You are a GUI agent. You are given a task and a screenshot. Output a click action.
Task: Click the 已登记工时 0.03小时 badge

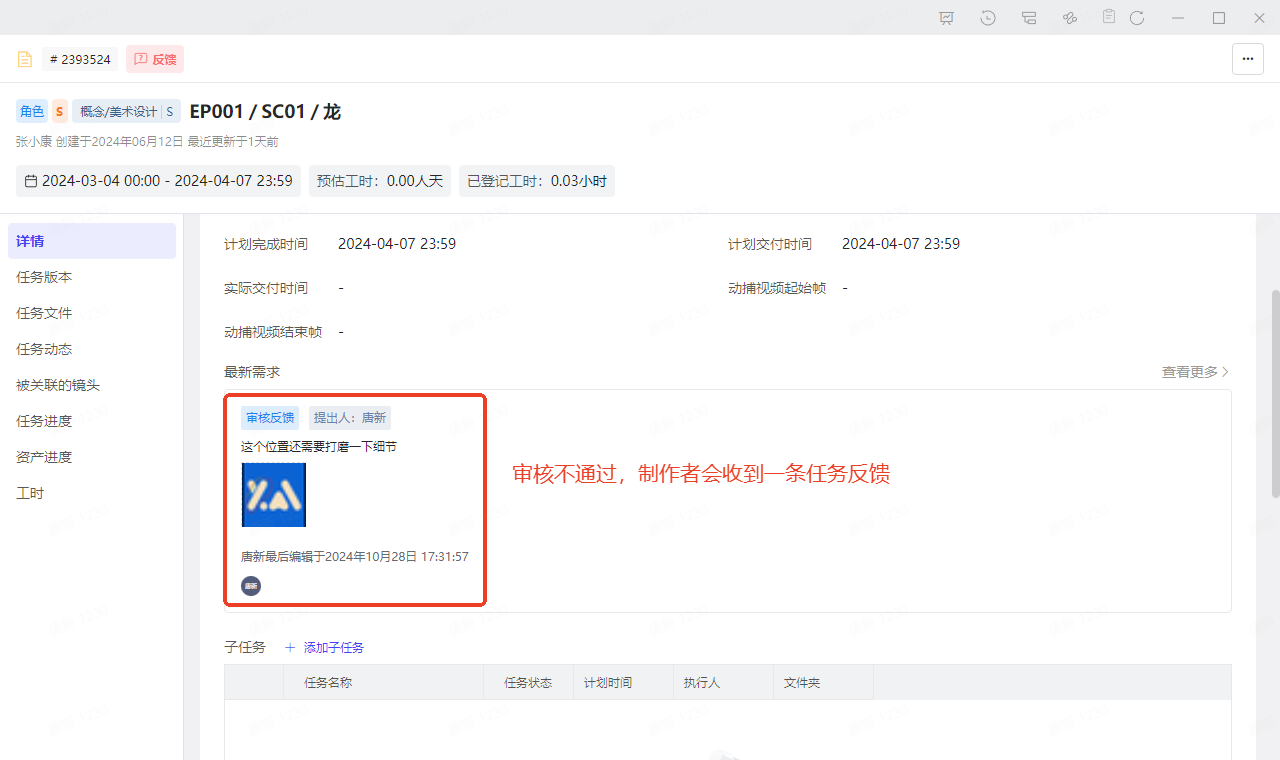(x=536, y=181)
